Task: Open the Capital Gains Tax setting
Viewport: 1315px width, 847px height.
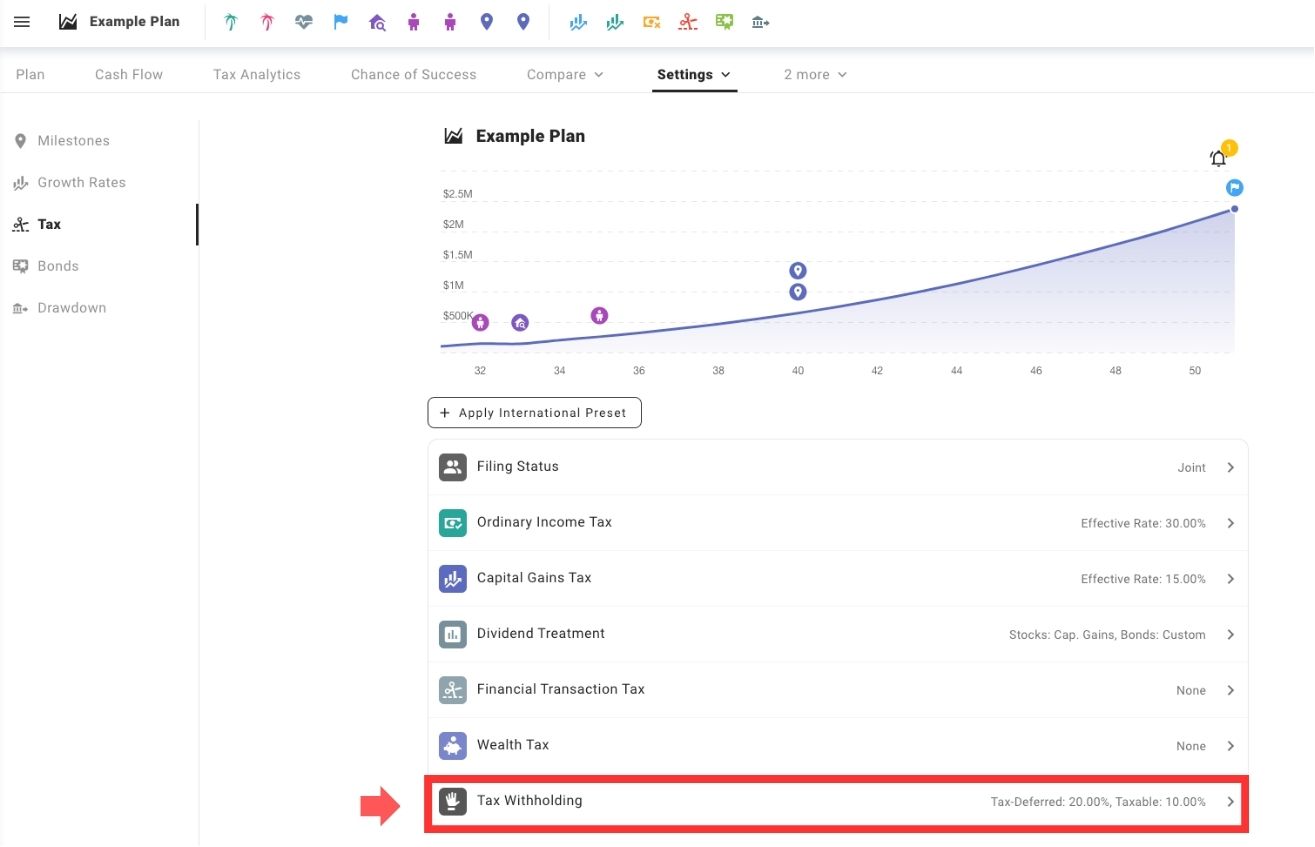Action: [837, 578]
